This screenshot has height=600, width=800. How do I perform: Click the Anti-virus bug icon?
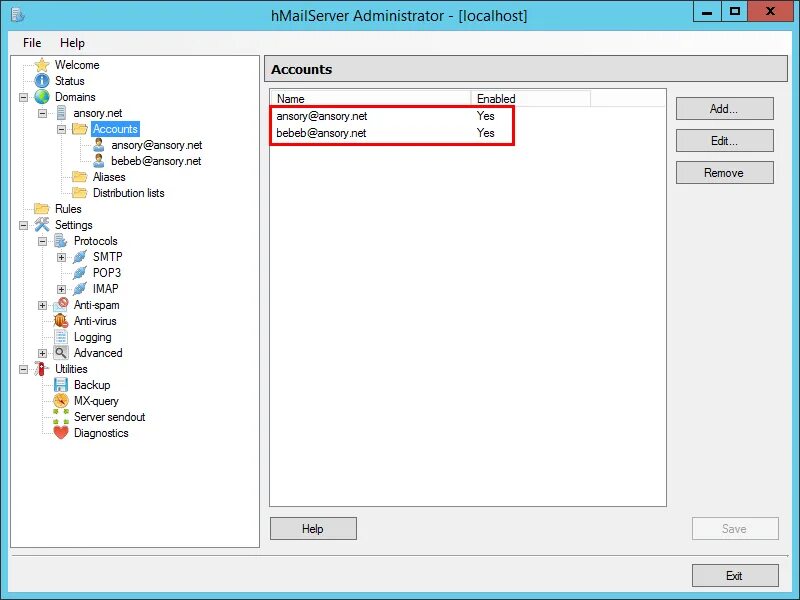tap(61, 321)
